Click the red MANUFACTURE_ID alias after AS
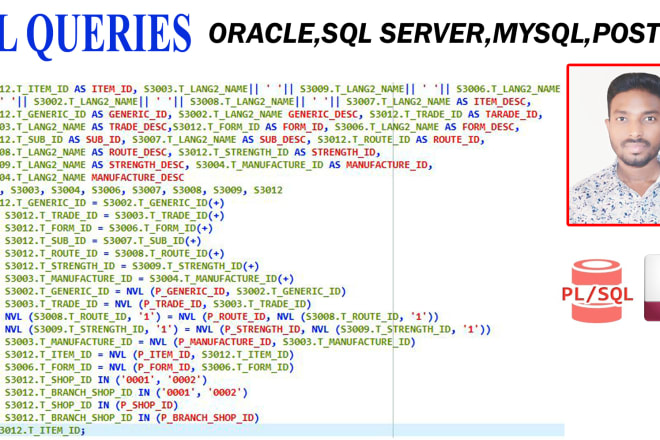This screenshot has height=440, width=660. tap(386, 165)
